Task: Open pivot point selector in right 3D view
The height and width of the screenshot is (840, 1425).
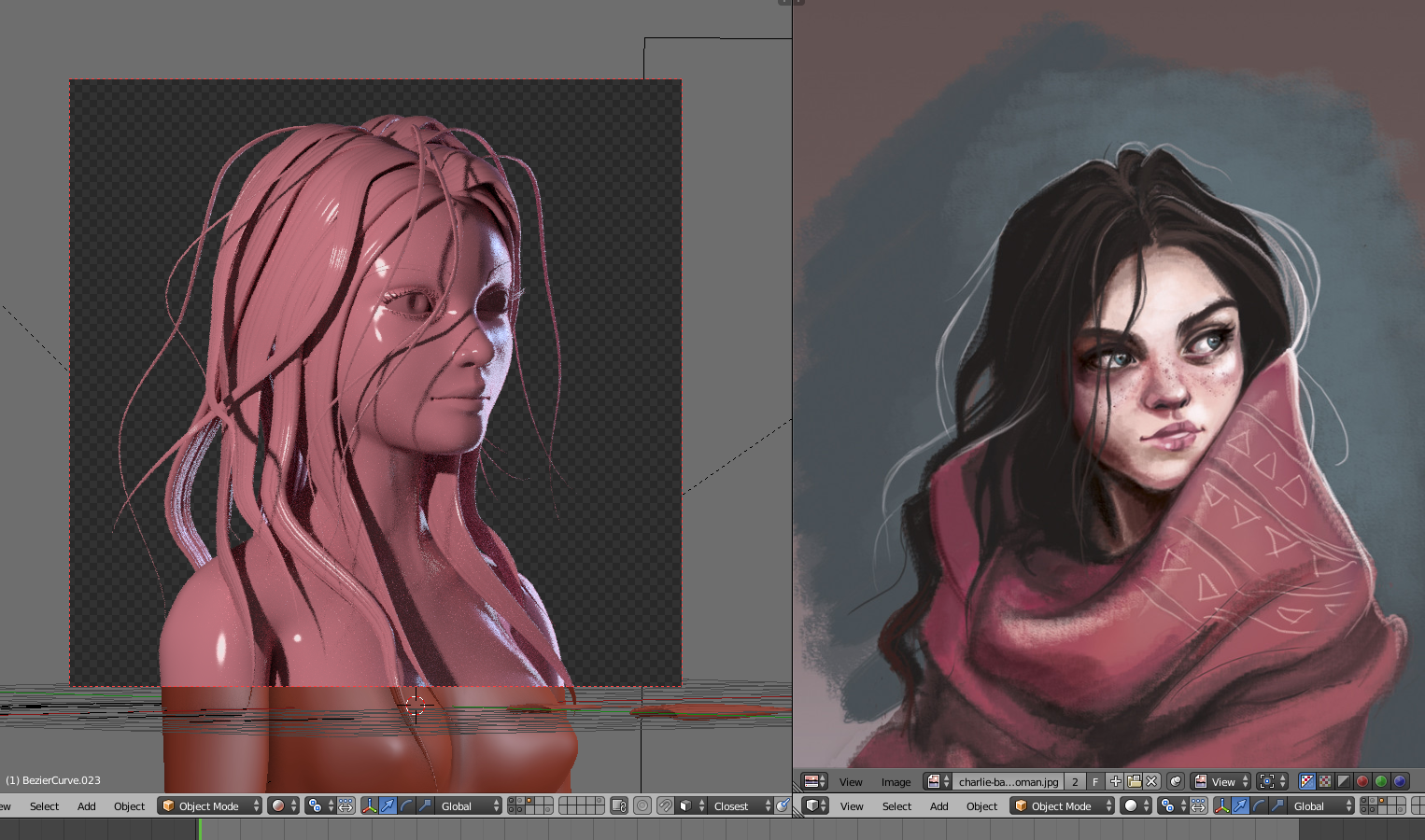Action: pyautogui.click(x=1172, y=805)
